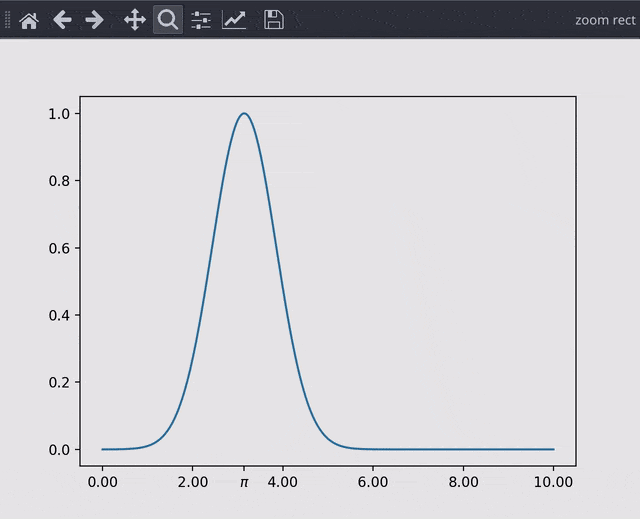Click the 2.00 x-axis tick label
The image size is (640, 519).
[x=193, y=482]
